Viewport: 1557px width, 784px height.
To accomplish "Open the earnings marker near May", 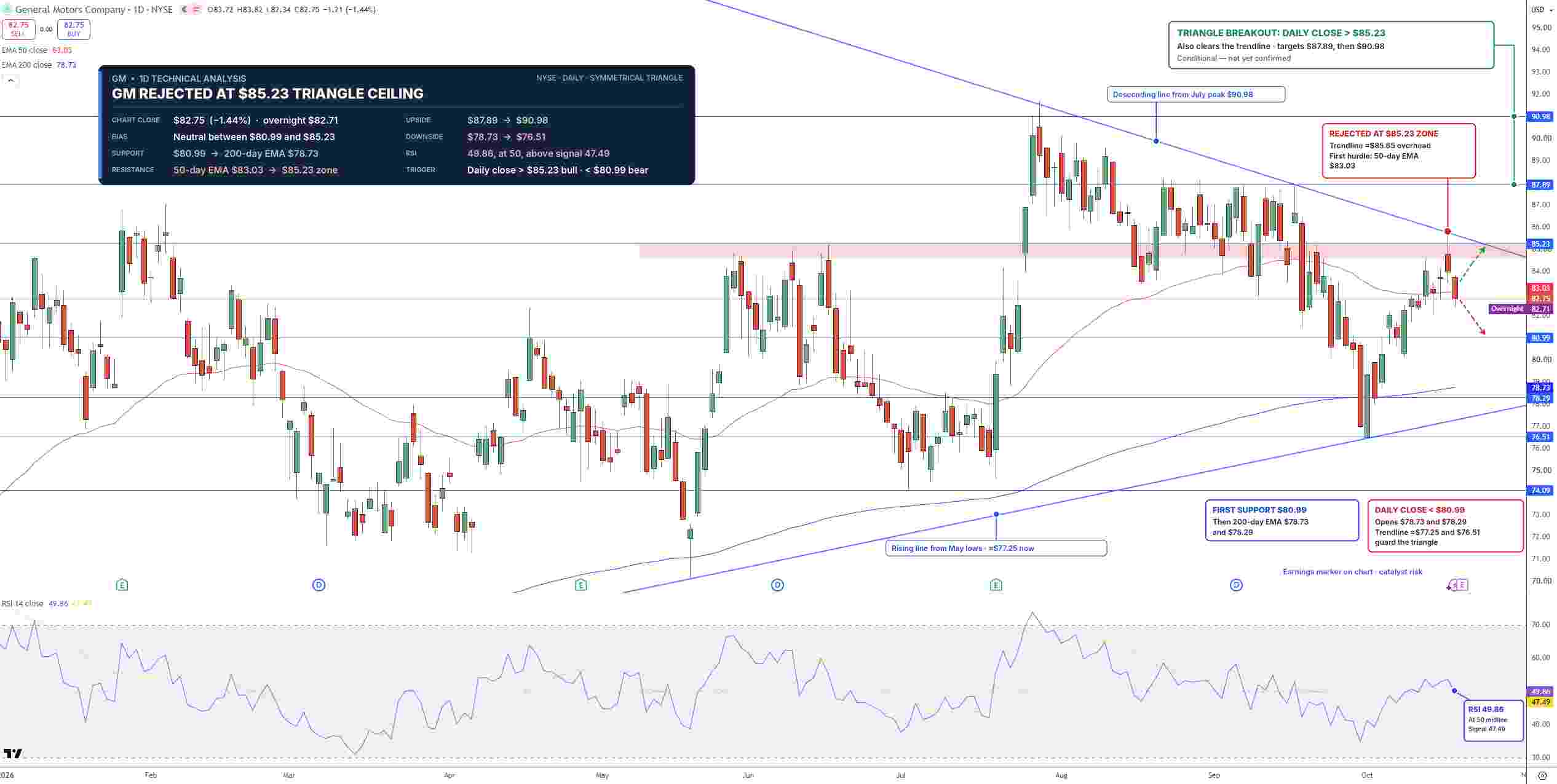I will [580, 585].
